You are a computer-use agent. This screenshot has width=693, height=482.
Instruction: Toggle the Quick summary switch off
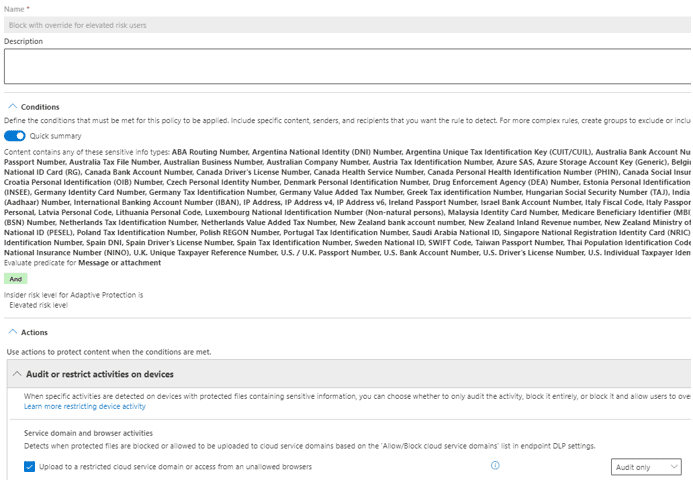15,136
